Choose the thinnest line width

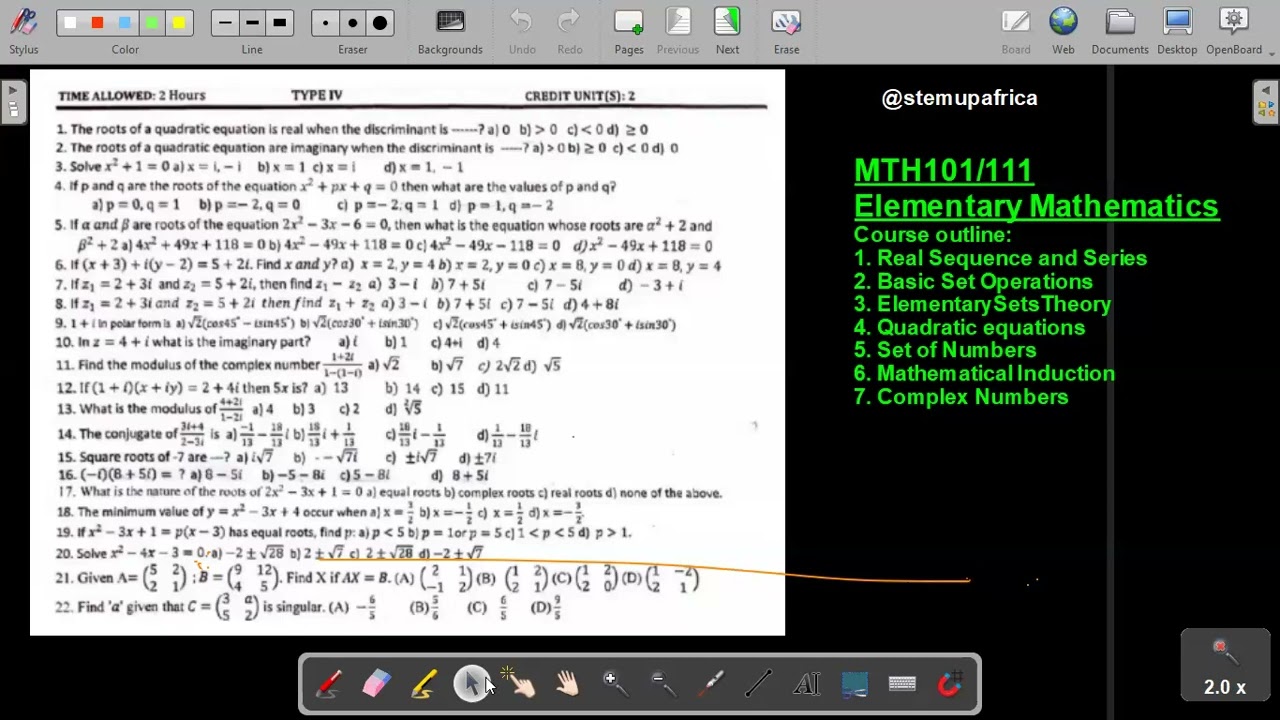(x=225, y=23)
